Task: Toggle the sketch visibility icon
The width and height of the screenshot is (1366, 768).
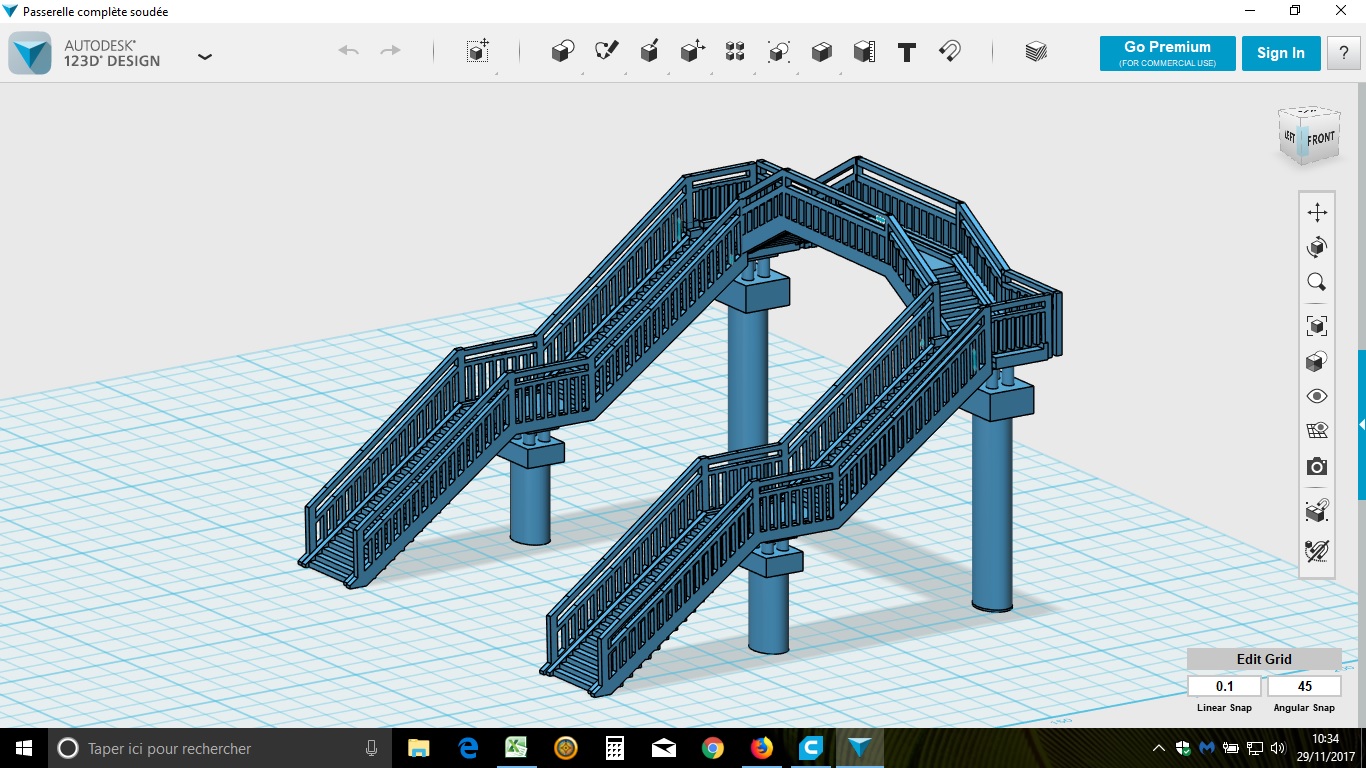Action: [x=1317, y=550]
